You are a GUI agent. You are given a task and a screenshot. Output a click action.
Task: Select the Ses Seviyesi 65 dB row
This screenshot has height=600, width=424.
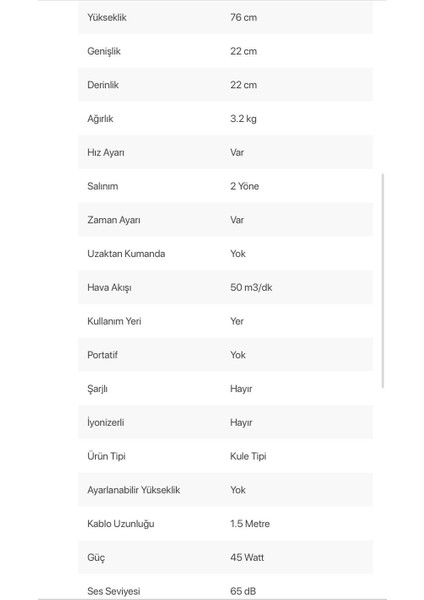tap(225, 587)
